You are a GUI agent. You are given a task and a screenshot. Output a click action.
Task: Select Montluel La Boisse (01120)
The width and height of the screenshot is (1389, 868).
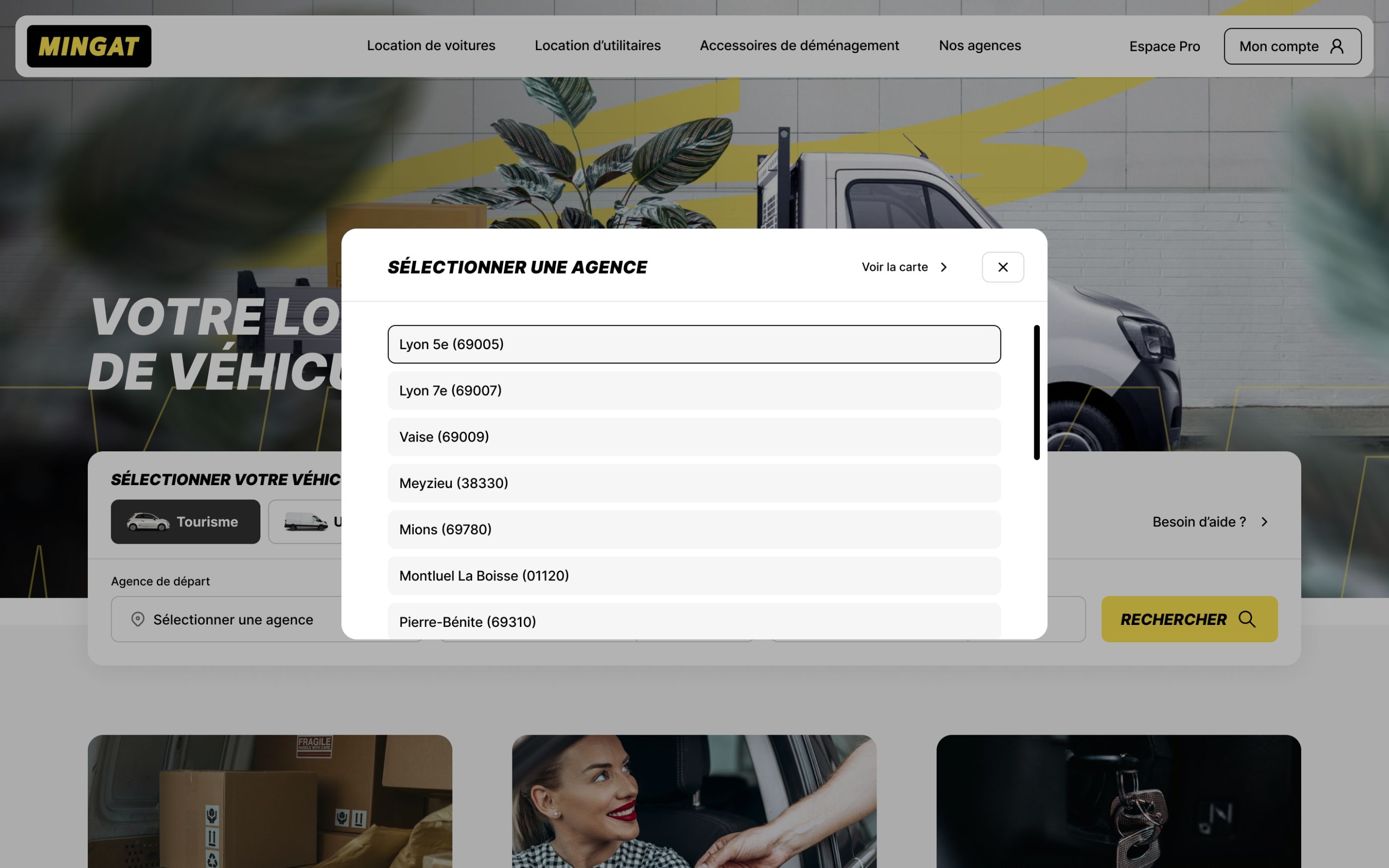pos(694,575)
